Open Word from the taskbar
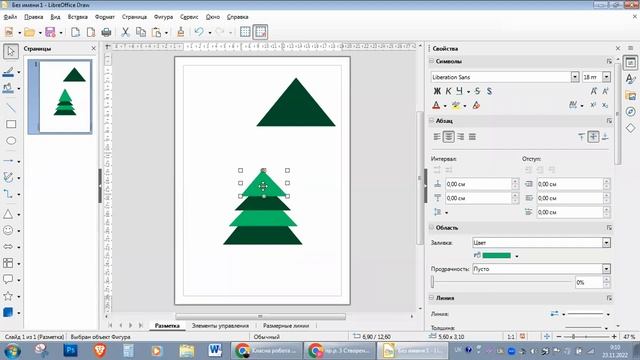The width and height of the screenshot is (640, 360). 215,350
